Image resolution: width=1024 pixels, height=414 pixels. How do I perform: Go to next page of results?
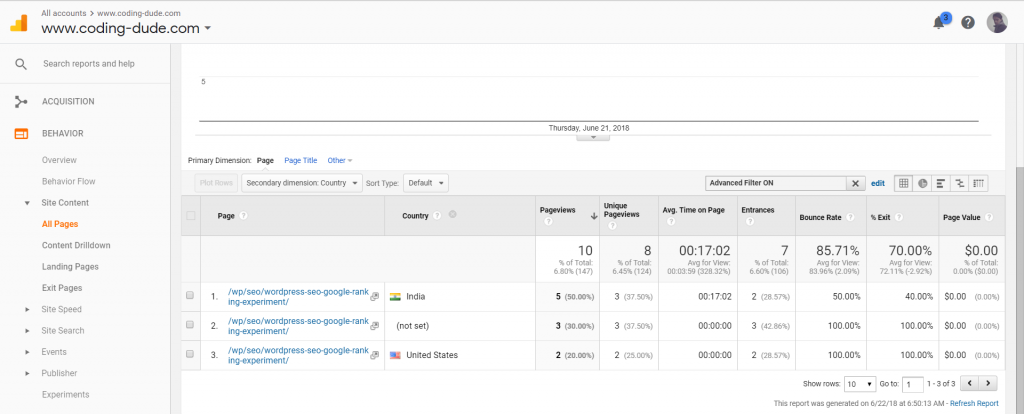989,383
